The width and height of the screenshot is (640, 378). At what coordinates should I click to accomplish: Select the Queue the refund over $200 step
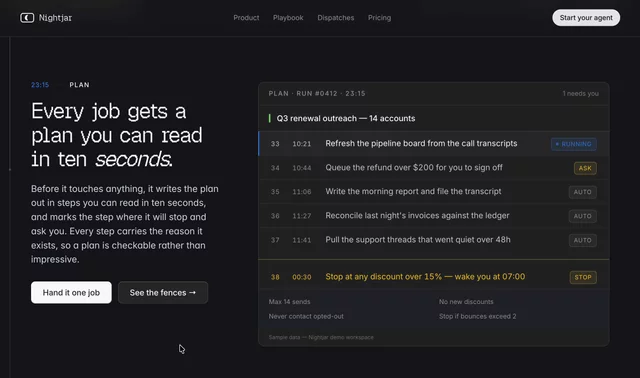pos(434,168)
